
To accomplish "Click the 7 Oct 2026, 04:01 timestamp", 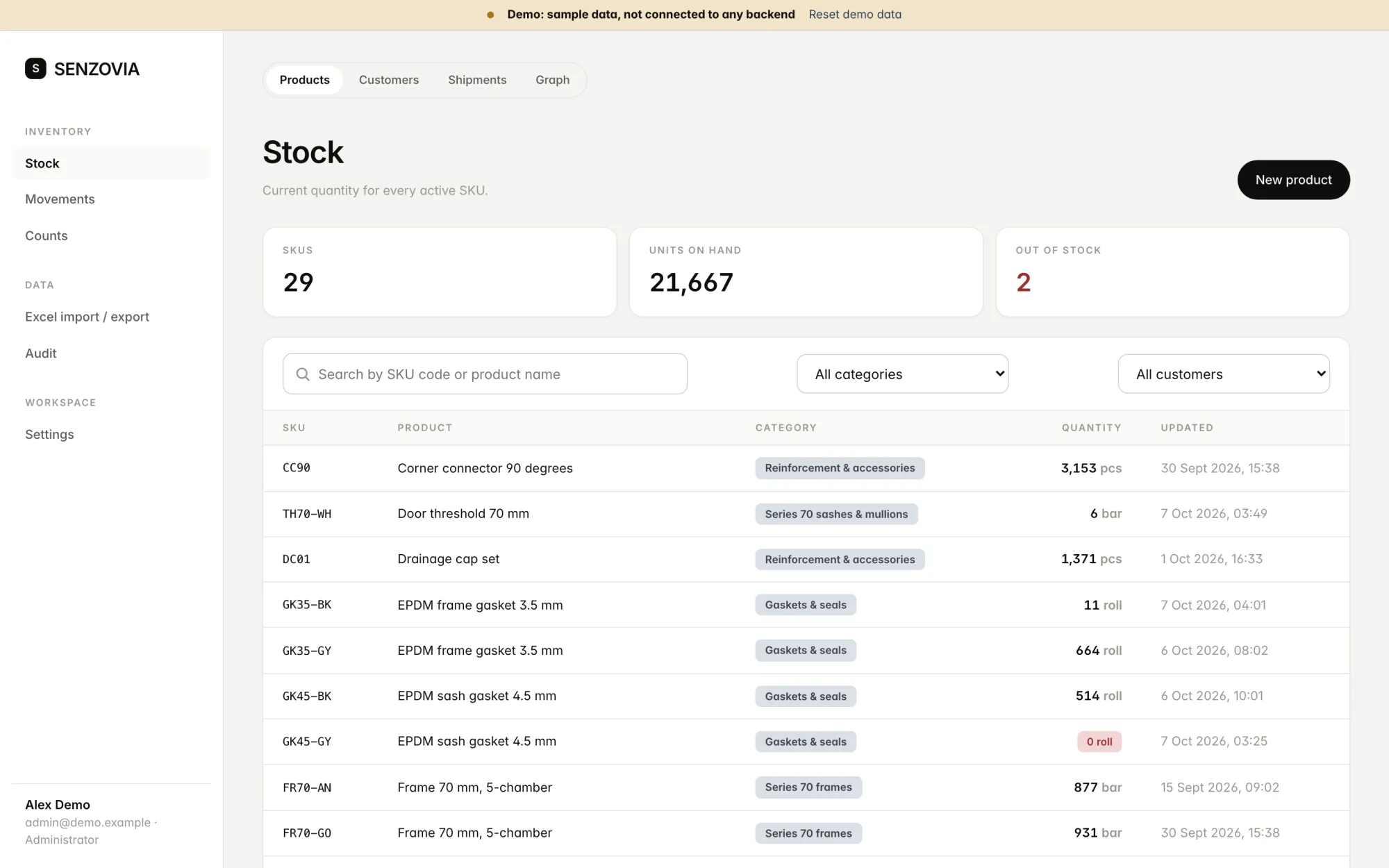I will (x=1213, y=605).
